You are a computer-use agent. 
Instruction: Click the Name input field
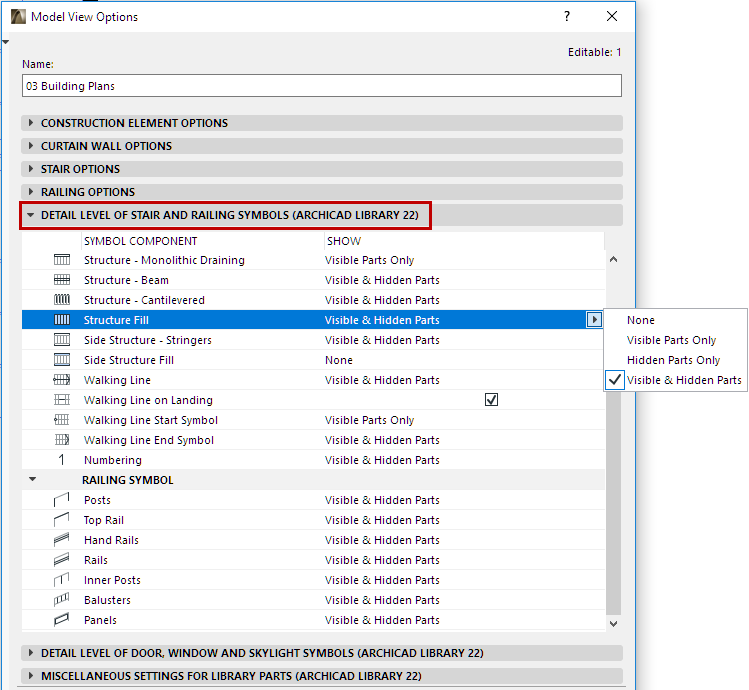[x=322, y=86]
